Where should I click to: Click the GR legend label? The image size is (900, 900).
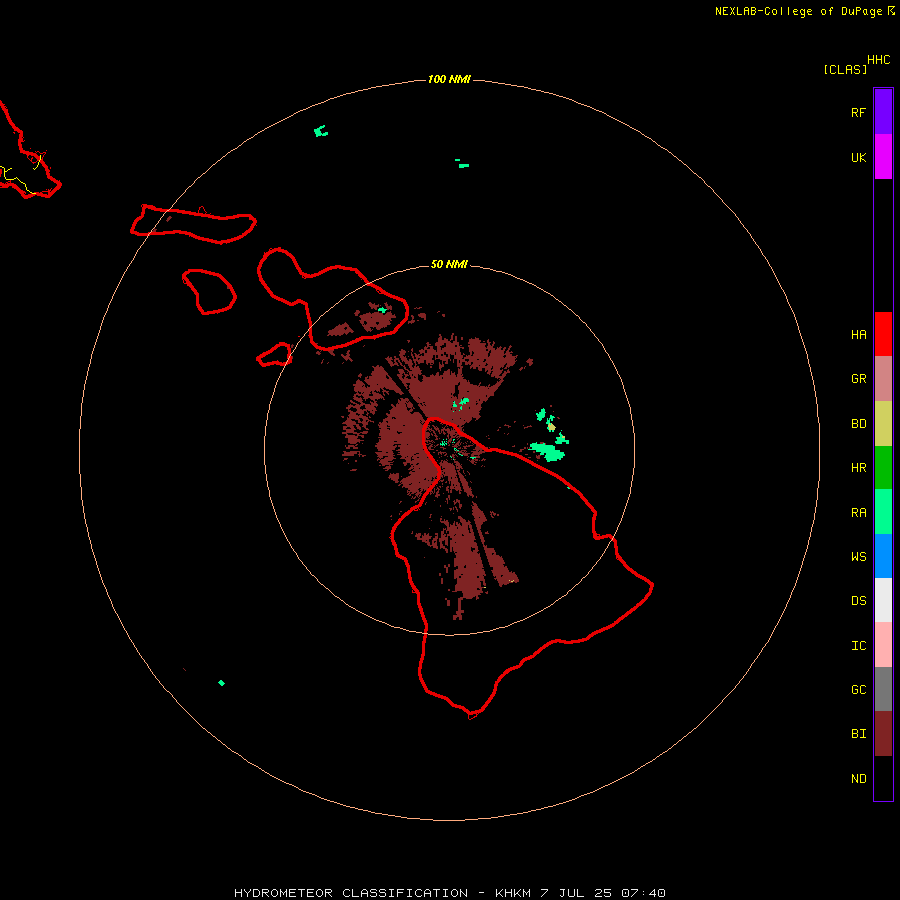(858, 379)
